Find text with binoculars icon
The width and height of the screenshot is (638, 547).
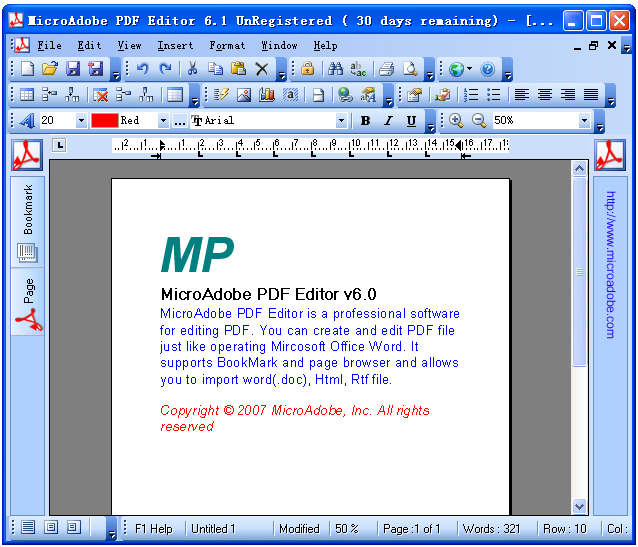click(x=335, y=69)
